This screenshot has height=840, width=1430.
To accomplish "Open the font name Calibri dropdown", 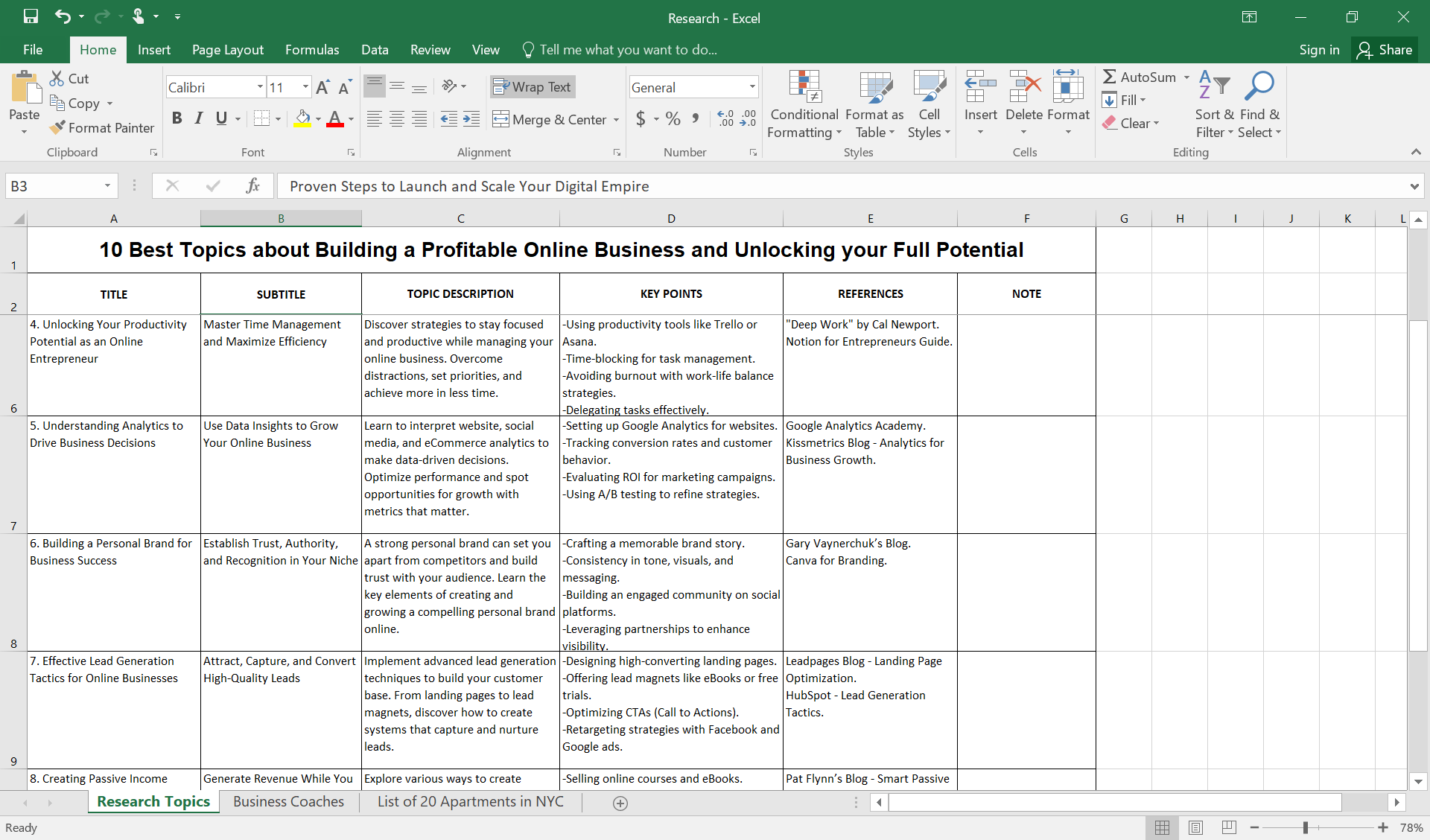I will (260, 87).
